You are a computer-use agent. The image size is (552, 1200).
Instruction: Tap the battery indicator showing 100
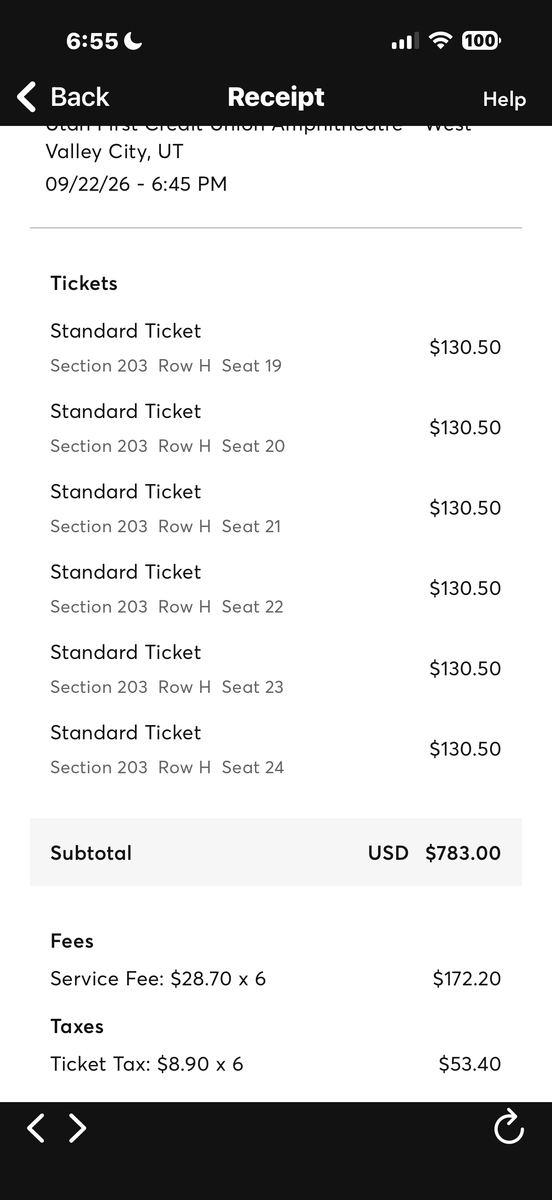[481, 41]
